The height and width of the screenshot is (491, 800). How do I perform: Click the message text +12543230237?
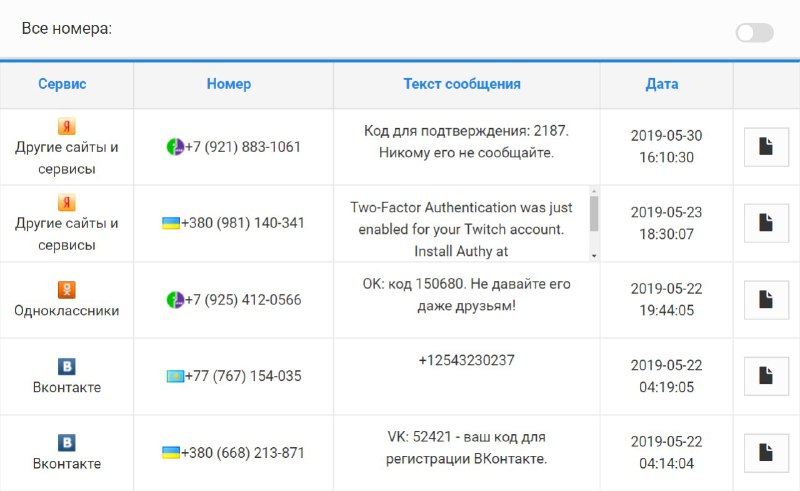coord(466,360)
